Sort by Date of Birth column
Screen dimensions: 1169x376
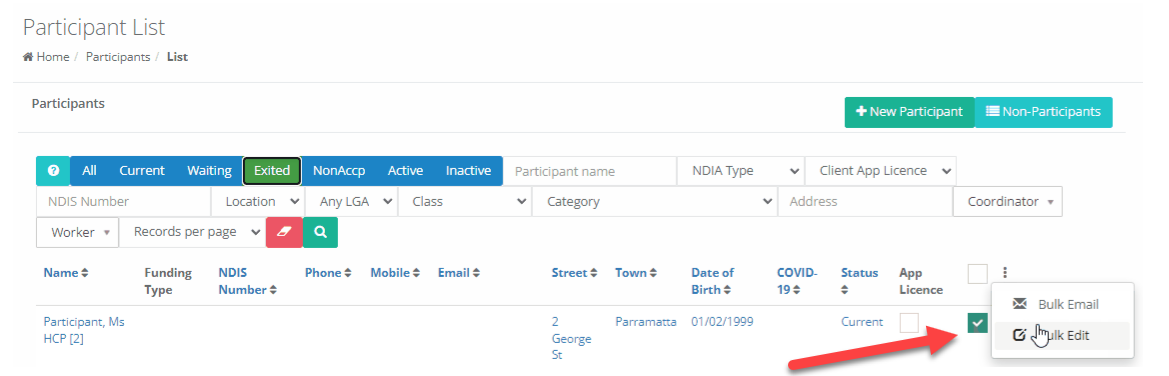point(713,281)
